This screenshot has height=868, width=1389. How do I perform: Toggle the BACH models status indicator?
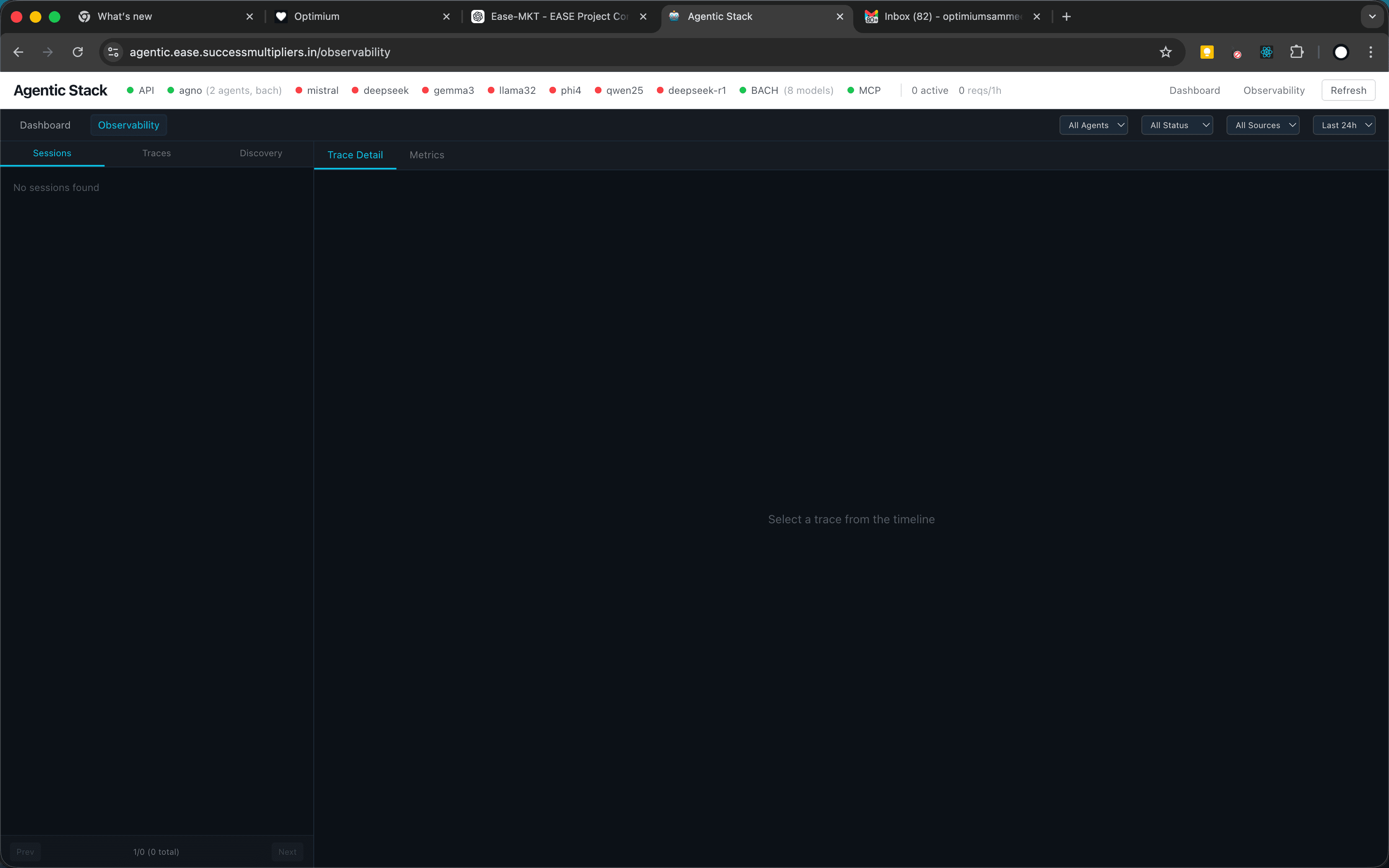click(x=743, y=90)
